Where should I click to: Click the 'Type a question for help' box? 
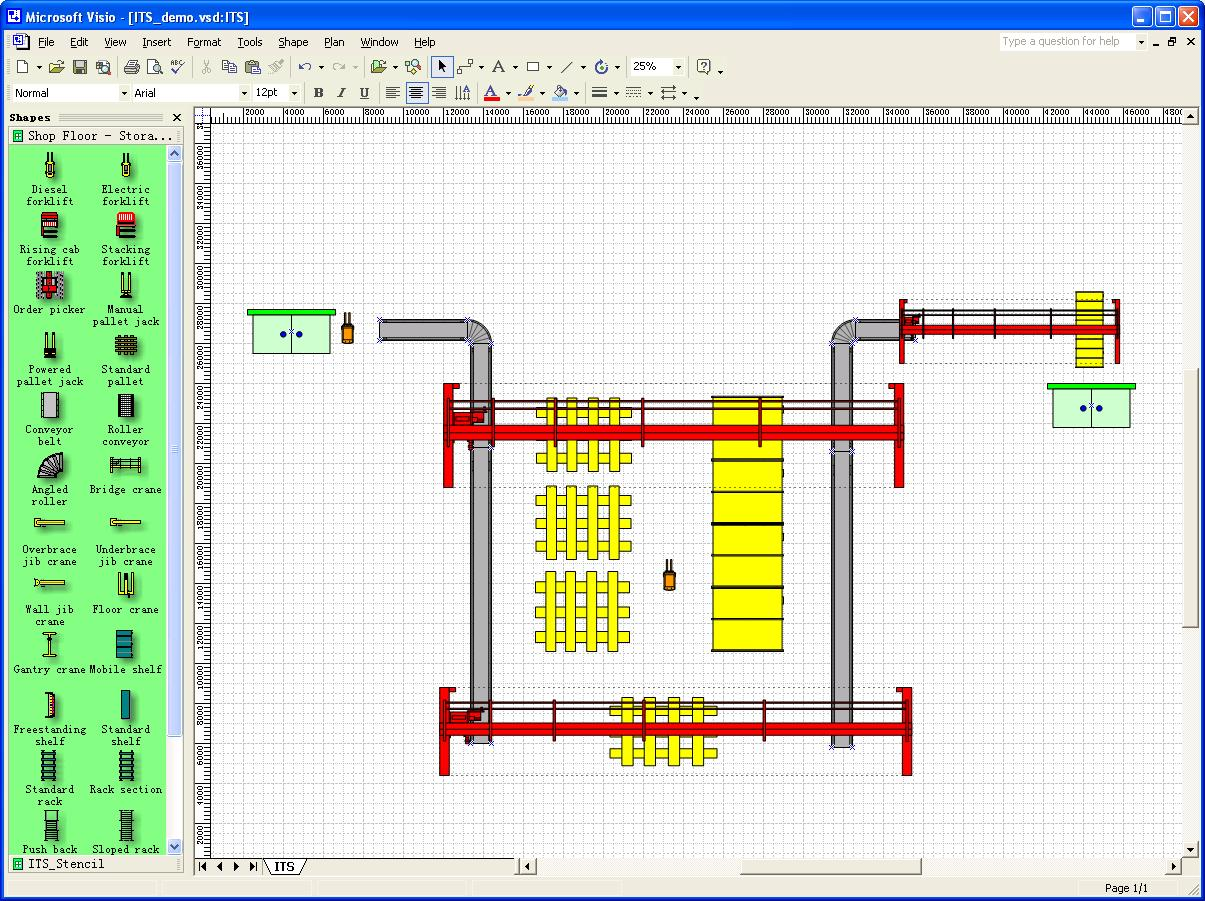(x=1066, y=42)
